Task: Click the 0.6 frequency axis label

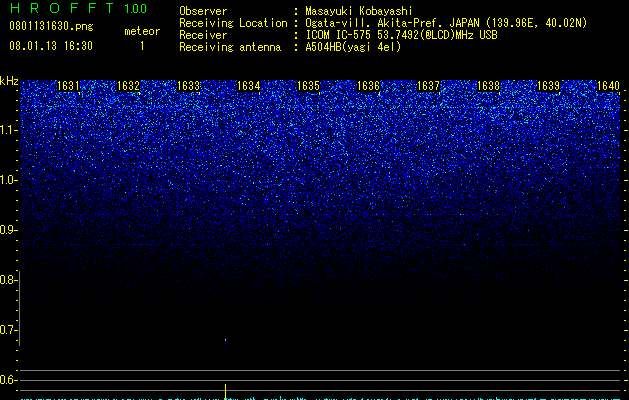Action: (8, 380)
